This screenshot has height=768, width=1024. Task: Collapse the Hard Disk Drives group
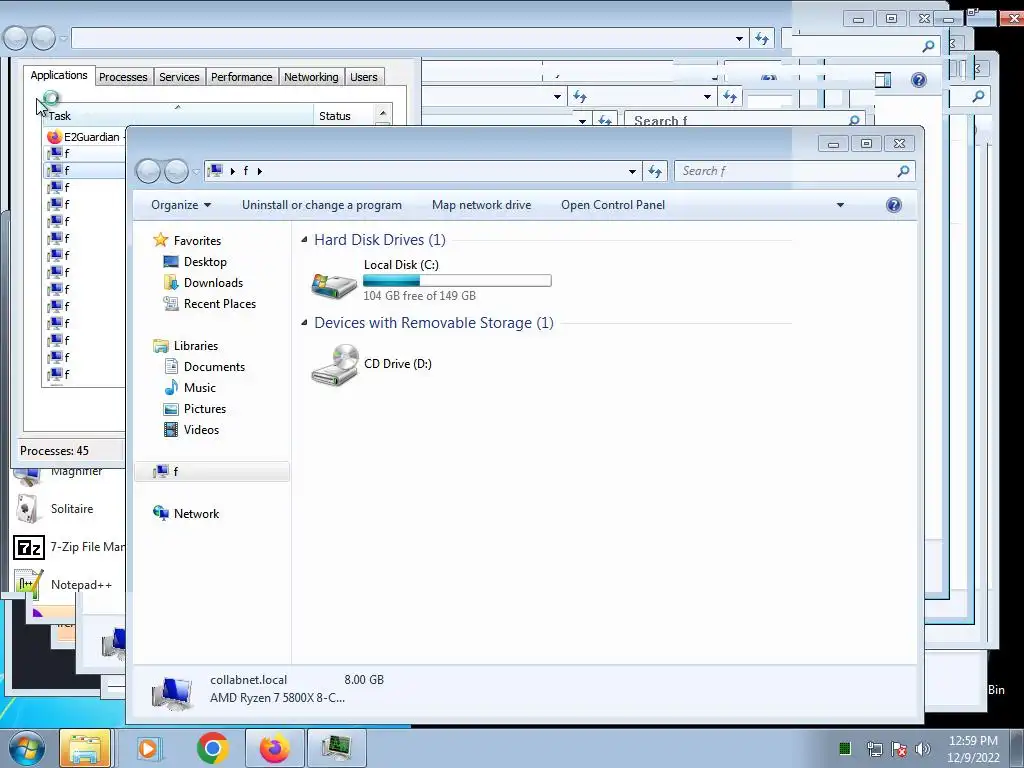point(304,240)
